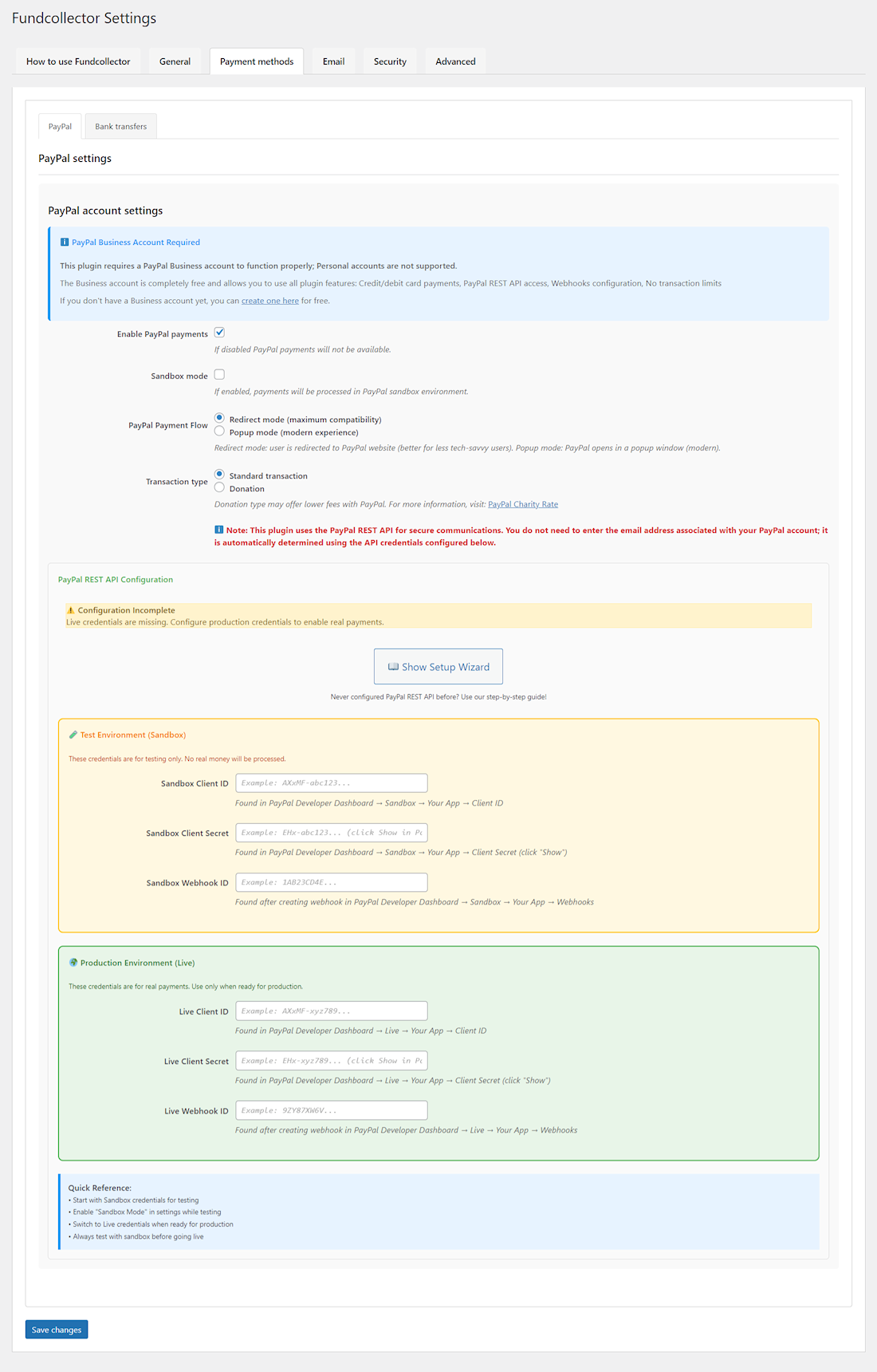
Task: Click 'Start with Sandbox credentials for testing' line
Action: pos(134,1200)
